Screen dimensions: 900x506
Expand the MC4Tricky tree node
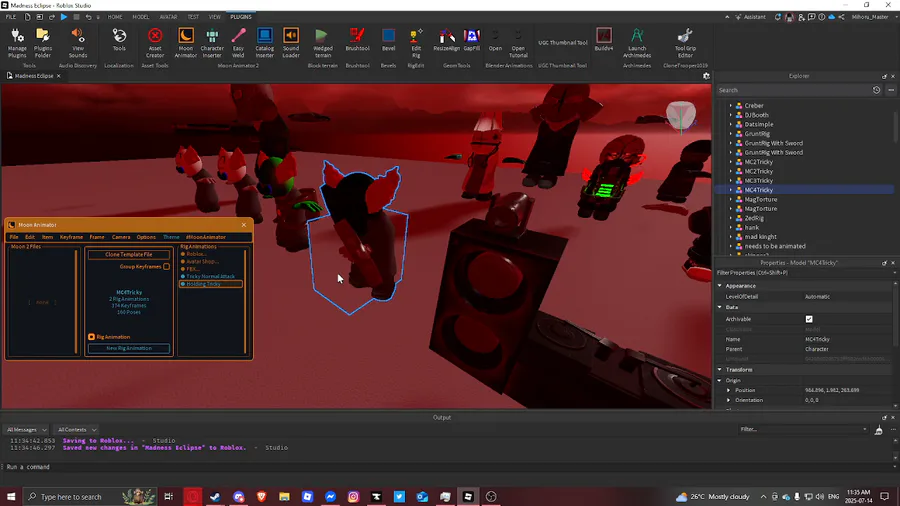pos(731,190)
